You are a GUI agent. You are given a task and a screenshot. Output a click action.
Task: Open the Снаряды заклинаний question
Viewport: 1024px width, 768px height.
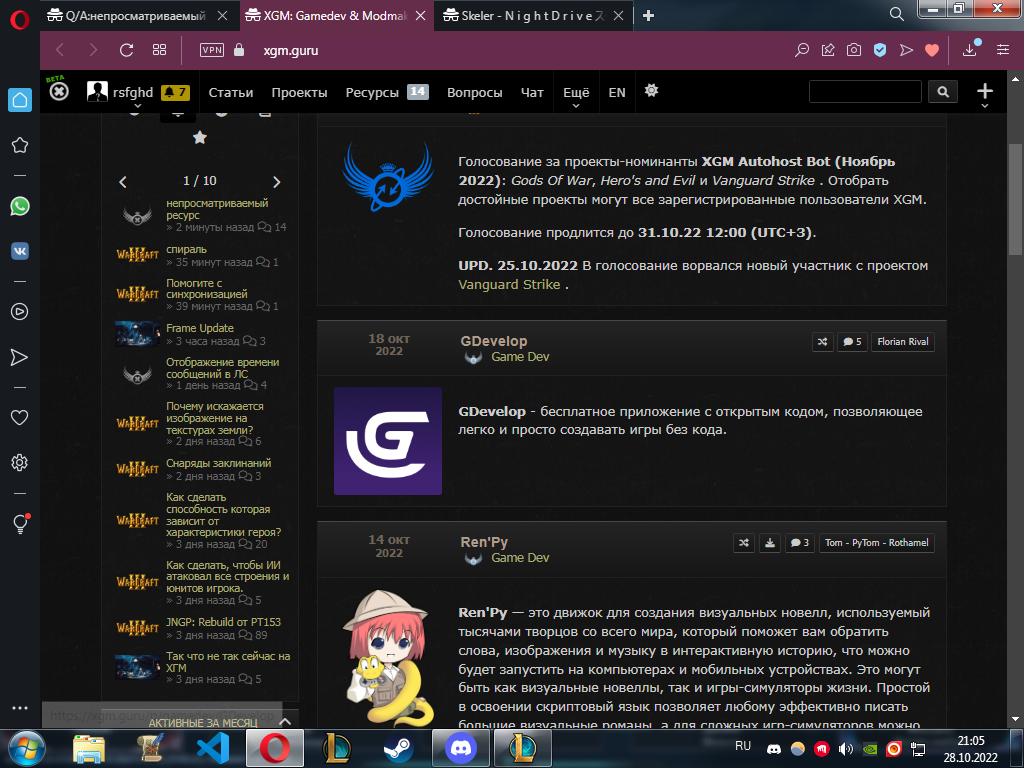218,463
